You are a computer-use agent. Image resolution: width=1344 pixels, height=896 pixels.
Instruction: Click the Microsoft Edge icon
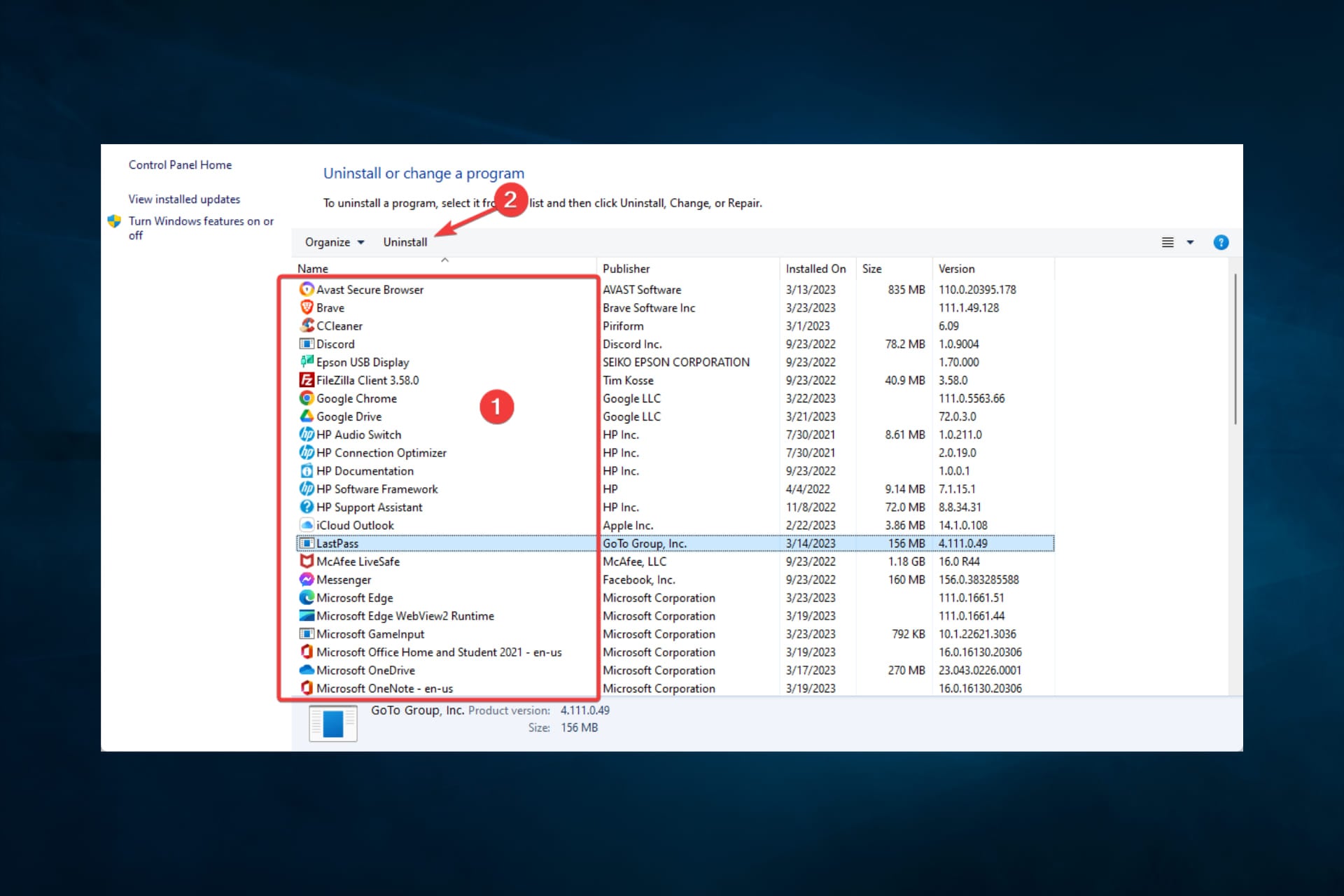coord(306,598)
